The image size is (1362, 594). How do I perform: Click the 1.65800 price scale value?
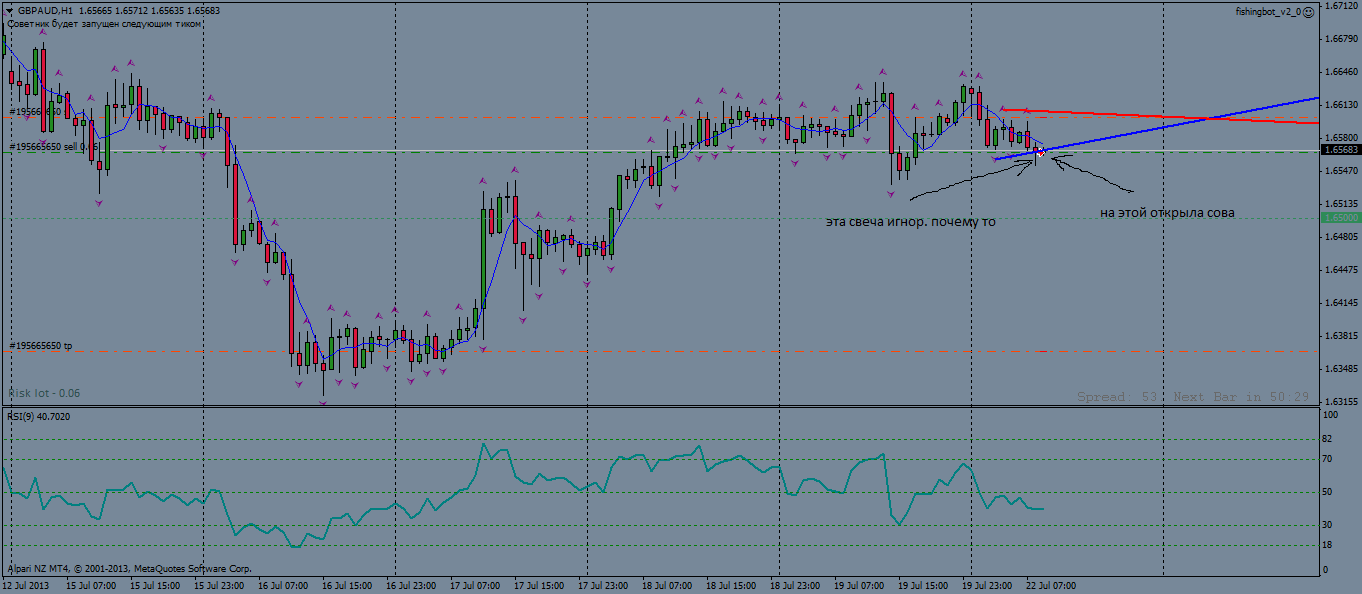click(x=1340, y=138)
